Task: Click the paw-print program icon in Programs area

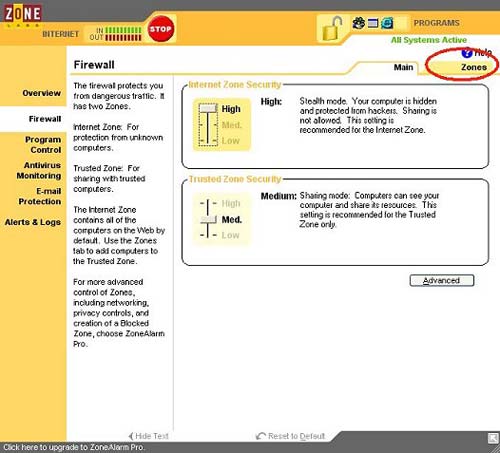Action: pyautogui.click(x=359, y=23)
